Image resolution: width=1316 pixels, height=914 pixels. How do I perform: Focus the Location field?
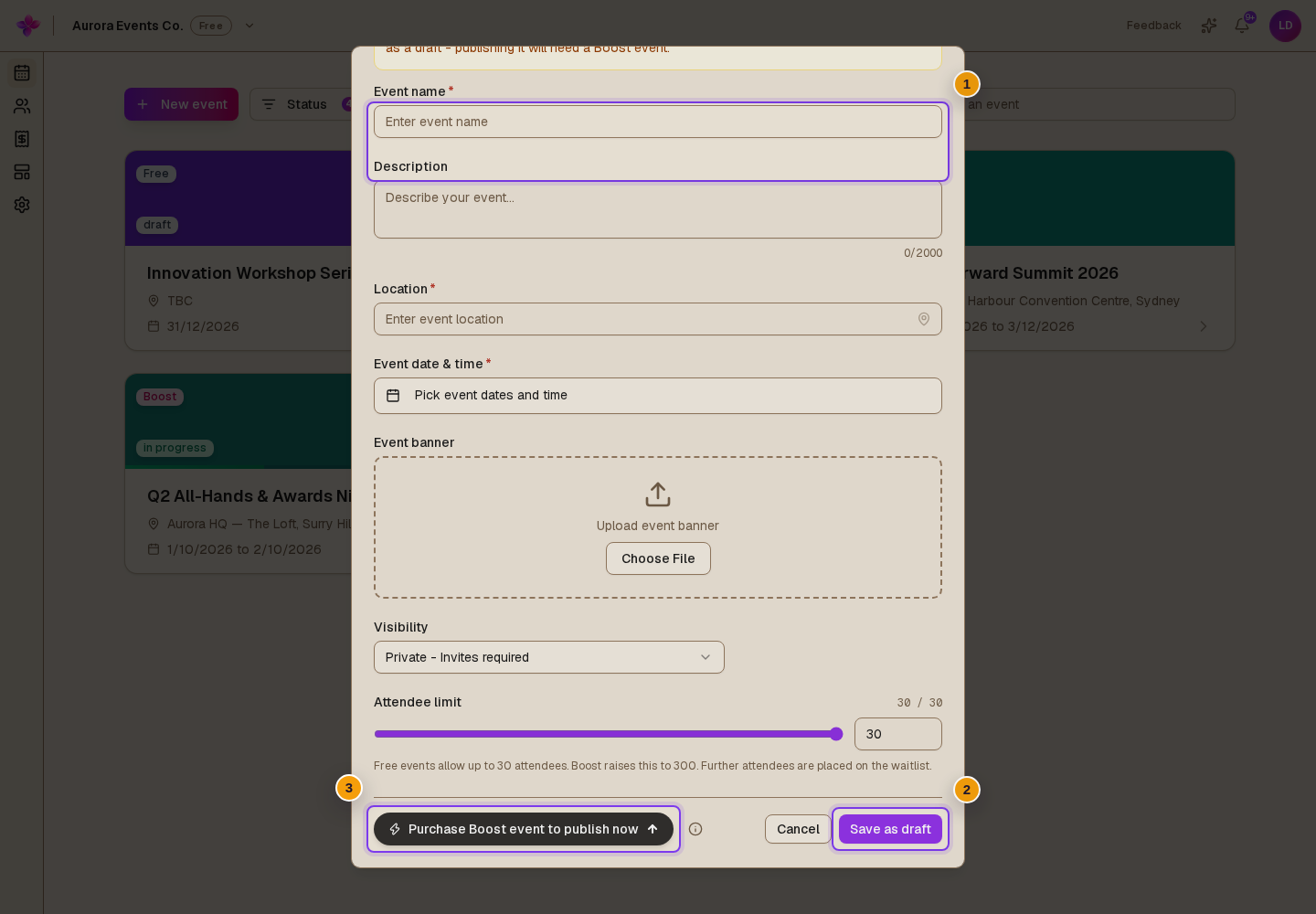pyautogui.click(x=658, y=319)
